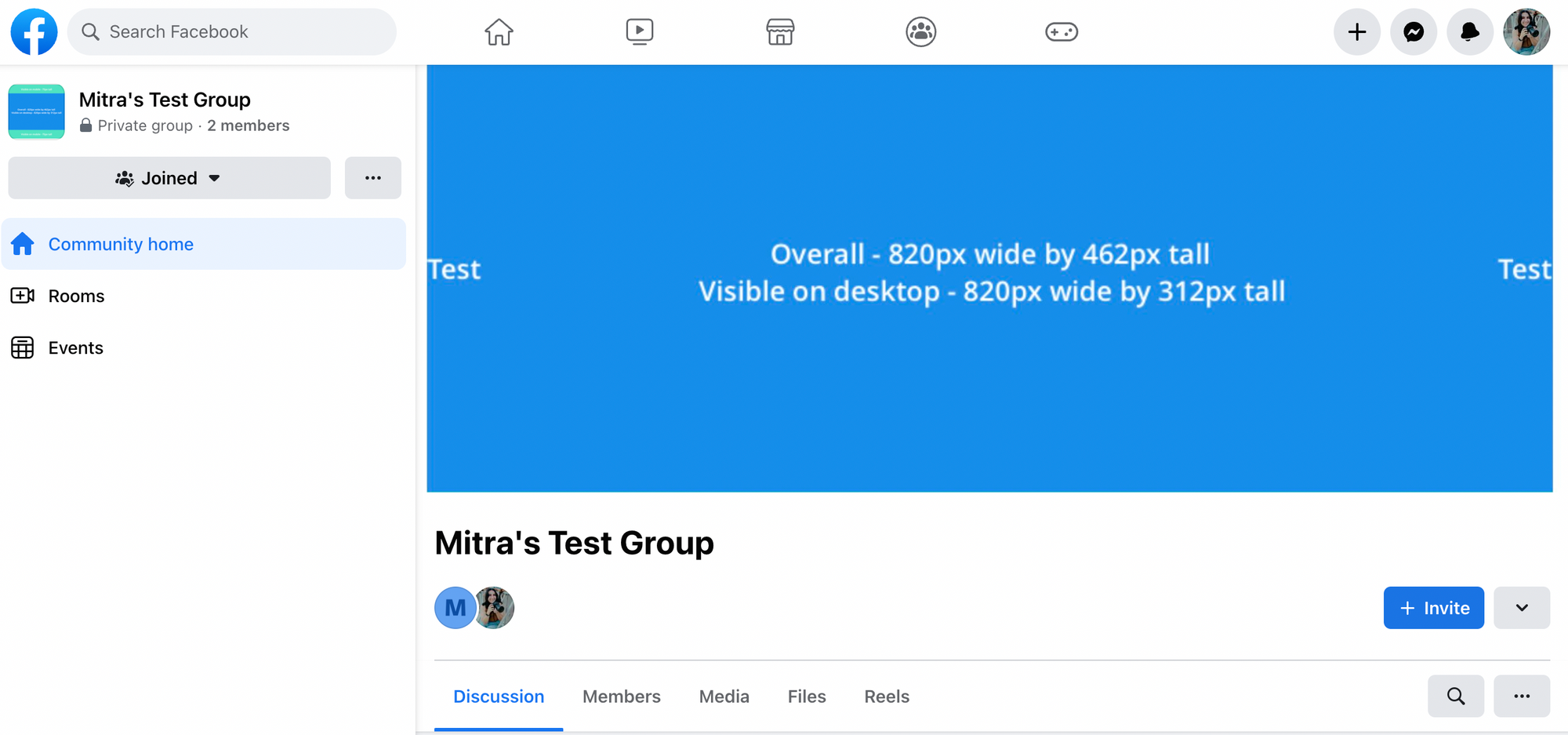Search within the group using magnifier button
The image size is (1568, 735).
click(x=1456, y=696)
